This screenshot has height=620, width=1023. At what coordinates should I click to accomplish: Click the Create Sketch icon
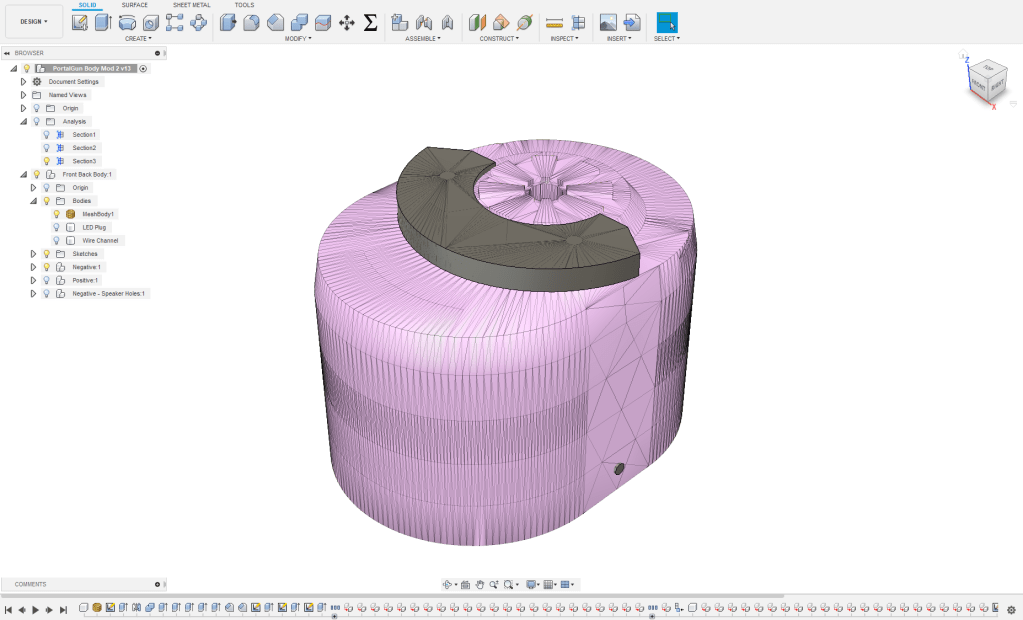click(80, 22)
